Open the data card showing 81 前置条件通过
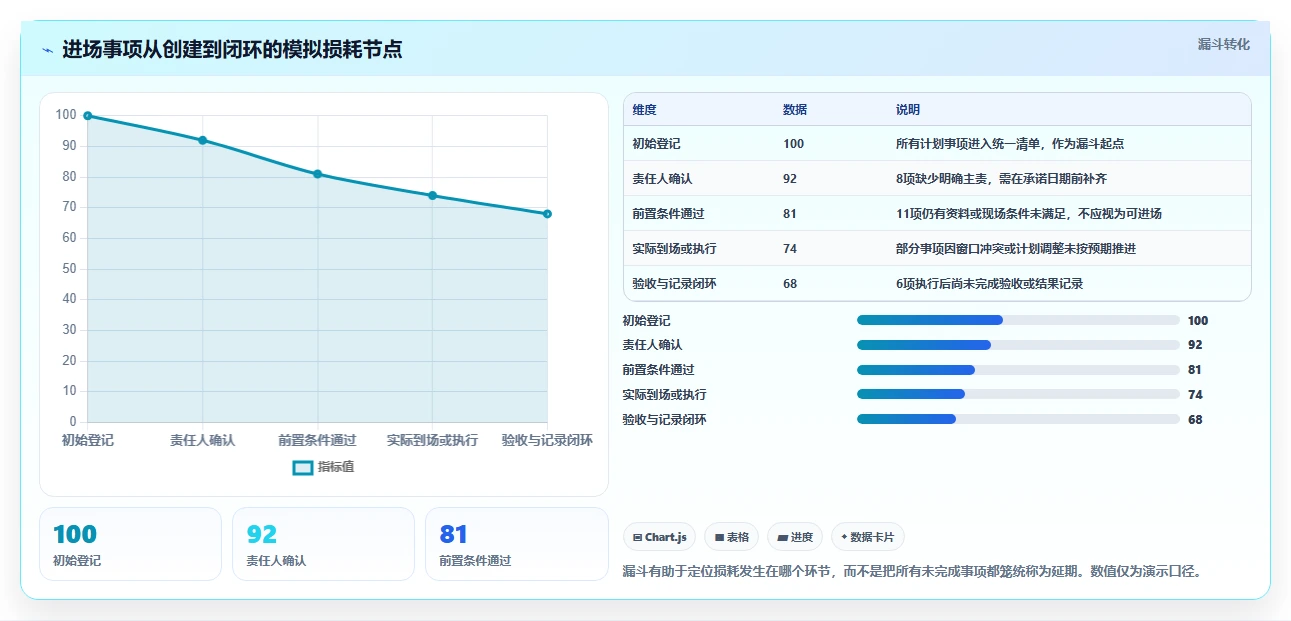This screenshot has height=621, width=1291. 516,544
